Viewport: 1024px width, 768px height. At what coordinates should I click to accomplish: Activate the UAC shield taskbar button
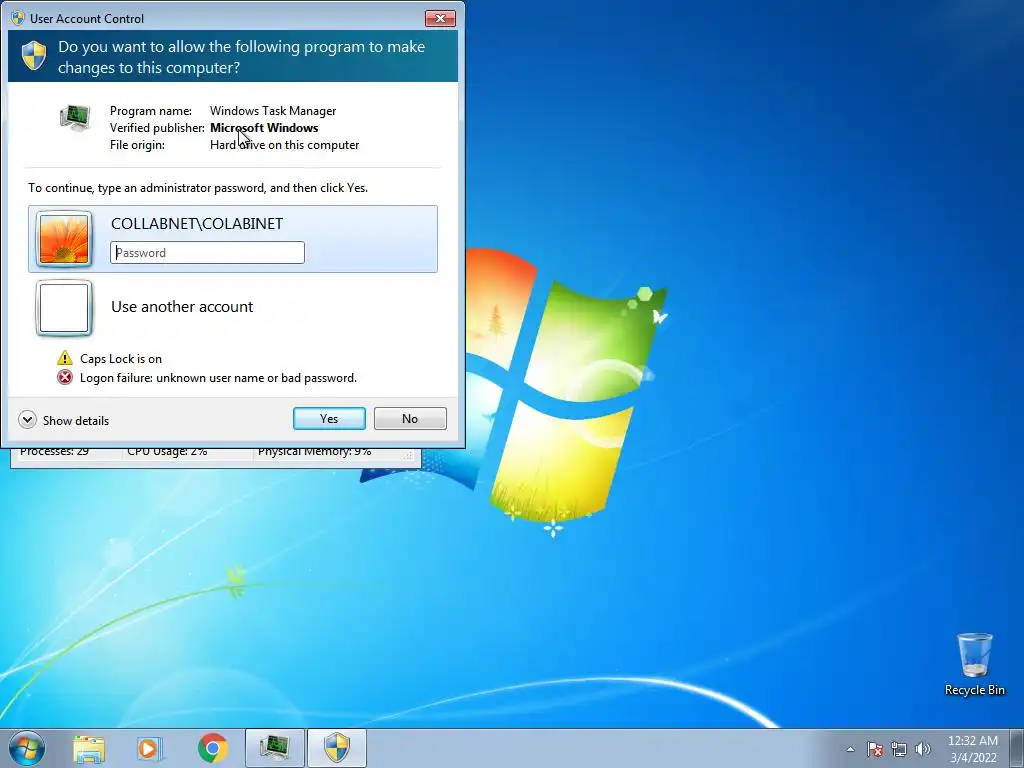pyautogui.click(x=337, y=748)
